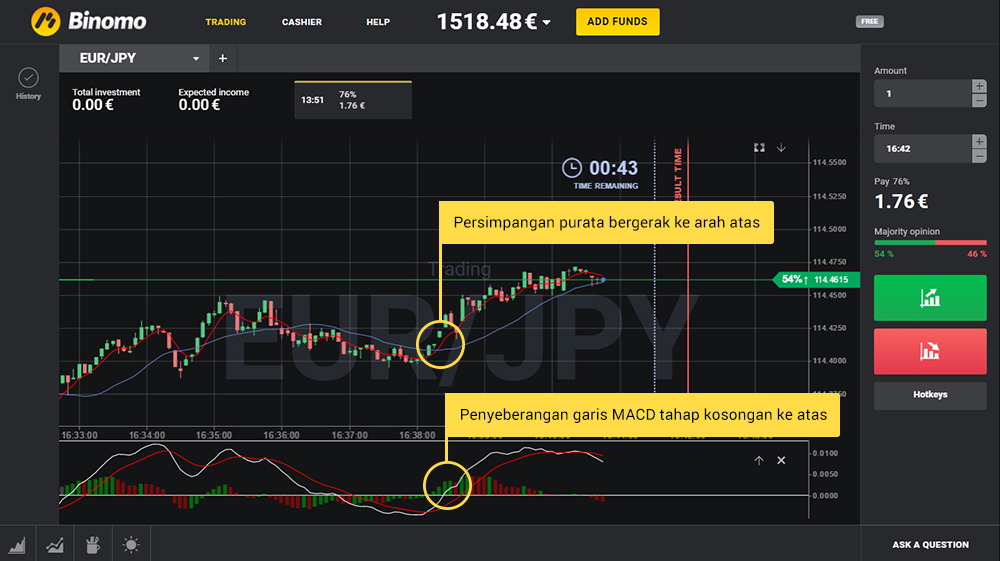The height and width of the screenshot is (561, 1000).
Task: Click the FREE account badge
Action: tap(869, 22)
